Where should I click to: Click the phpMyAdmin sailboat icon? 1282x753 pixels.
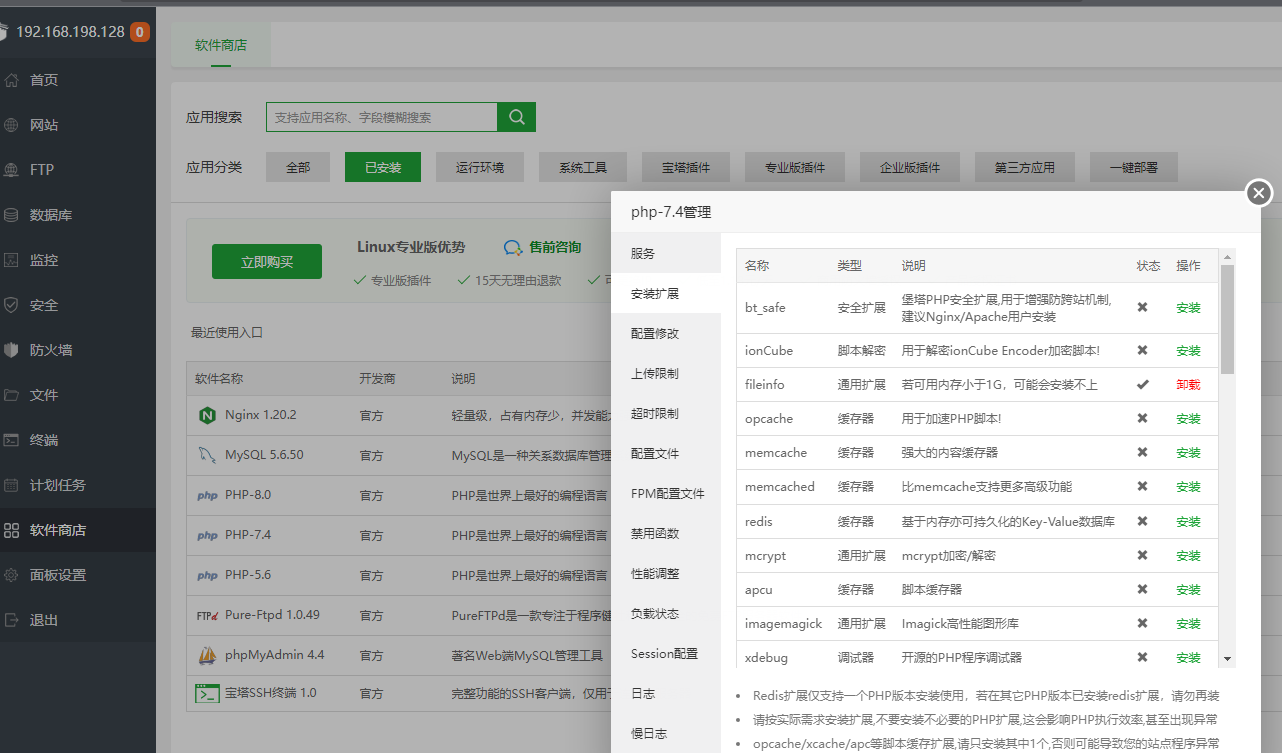(207, 656)
